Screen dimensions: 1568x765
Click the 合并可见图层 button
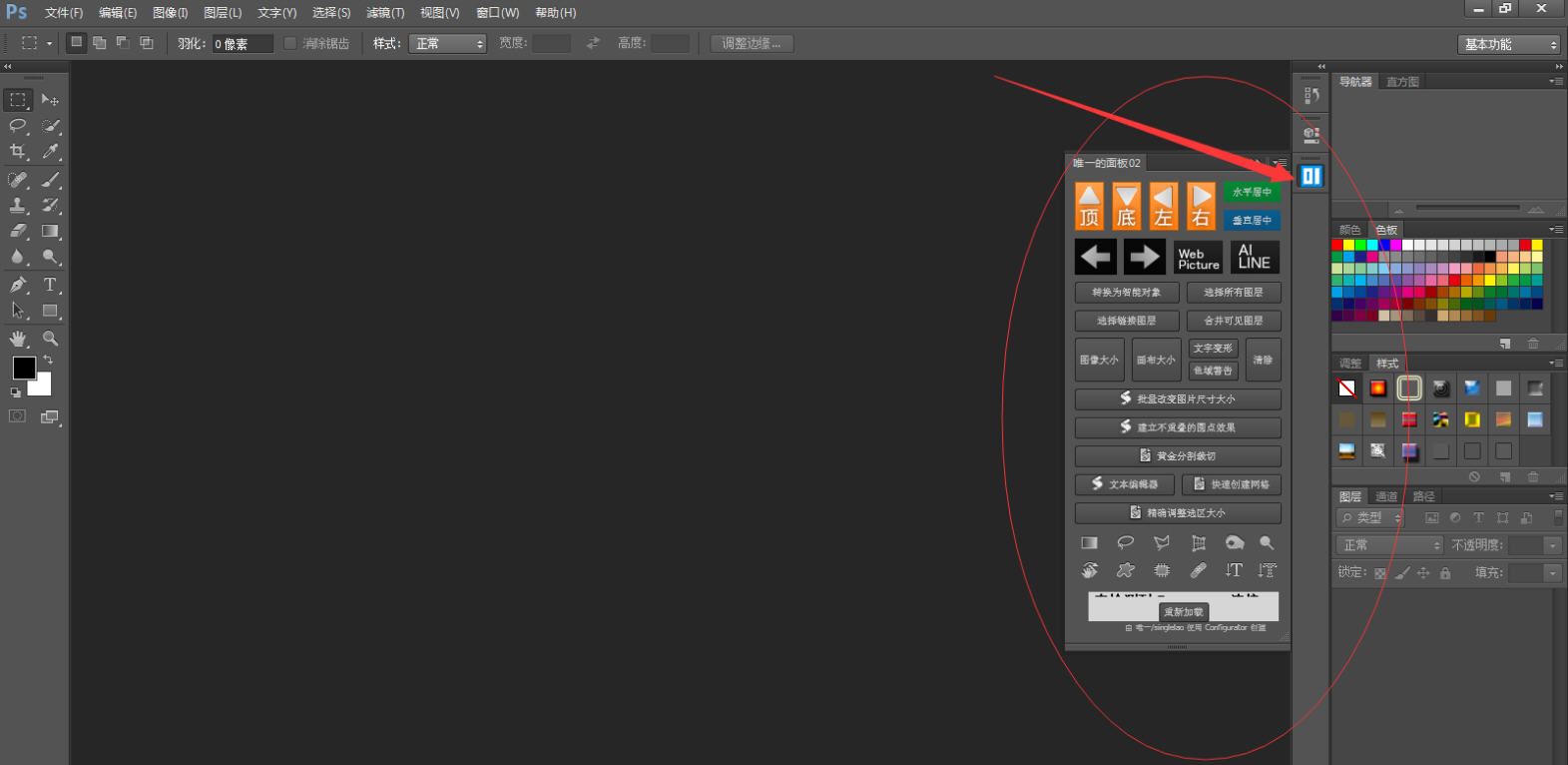click(1234, 321)
